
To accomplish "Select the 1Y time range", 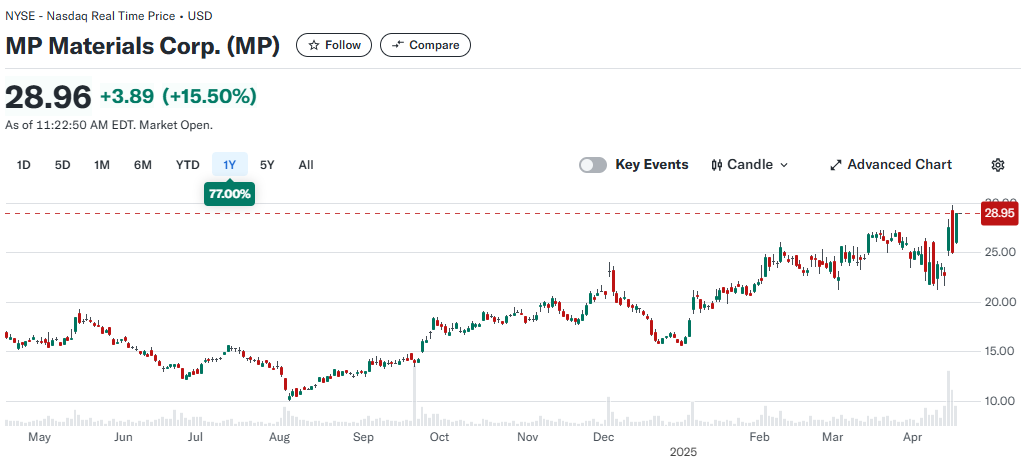I will [229, 165].
